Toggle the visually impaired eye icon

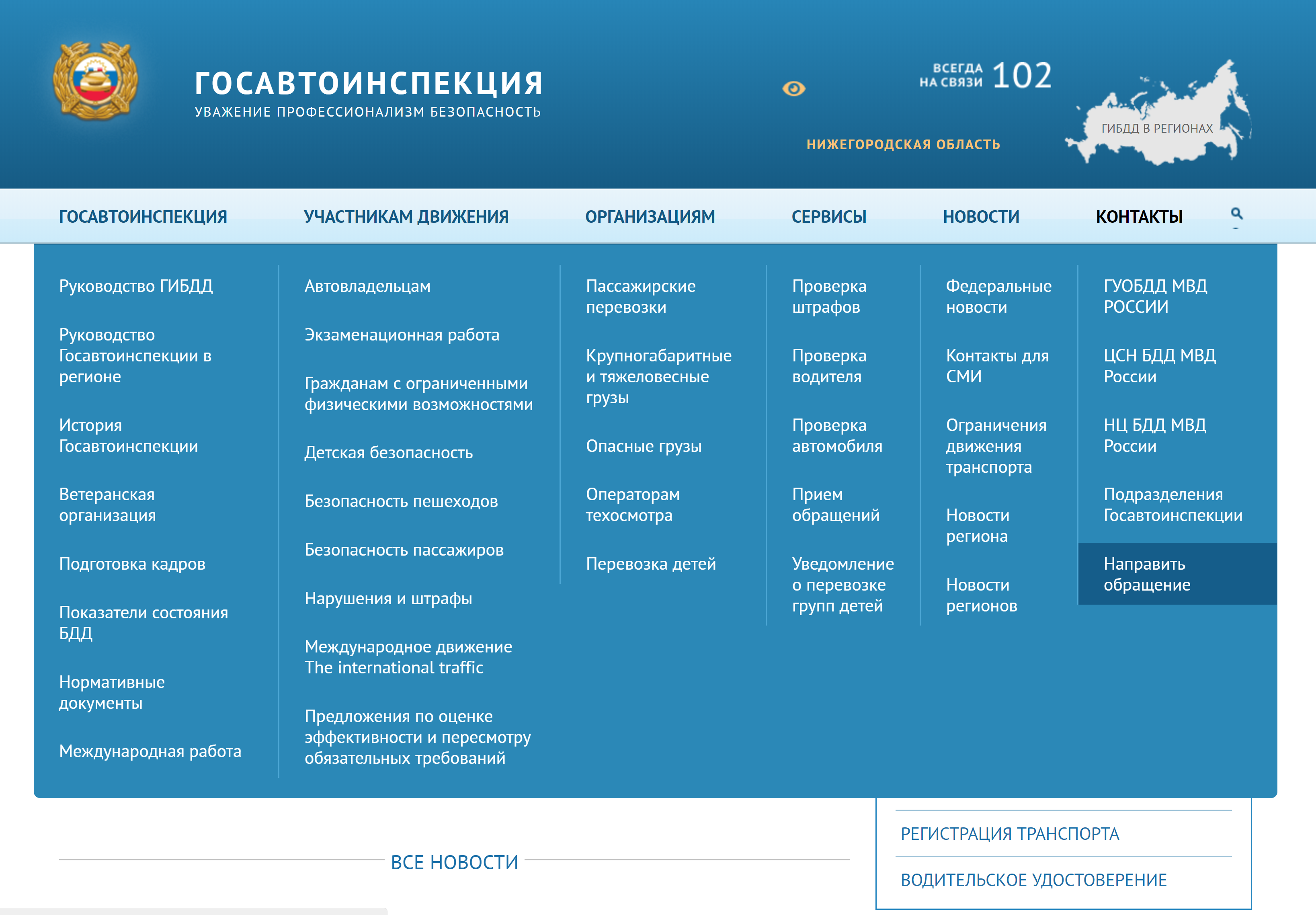click(794, 88)
